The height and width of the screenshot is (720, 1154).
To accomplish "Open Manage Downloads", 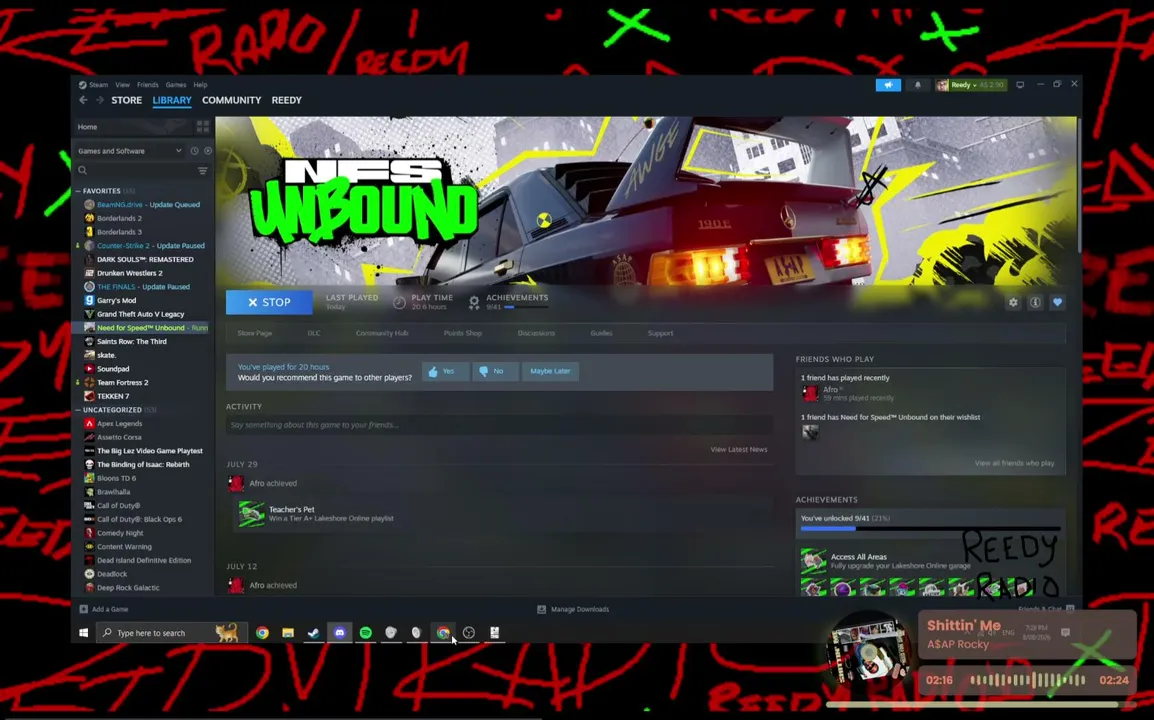I will point(573,609).
